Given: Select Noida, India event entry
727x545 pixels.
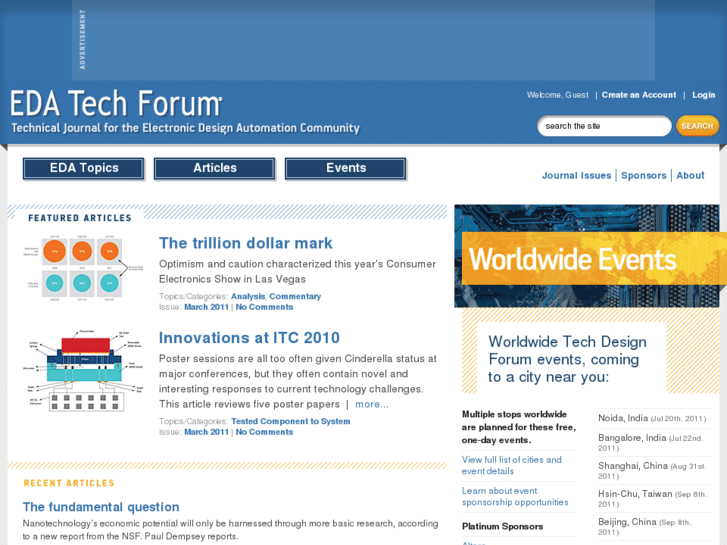Looking at the screenshot, I should pos(653,418).
